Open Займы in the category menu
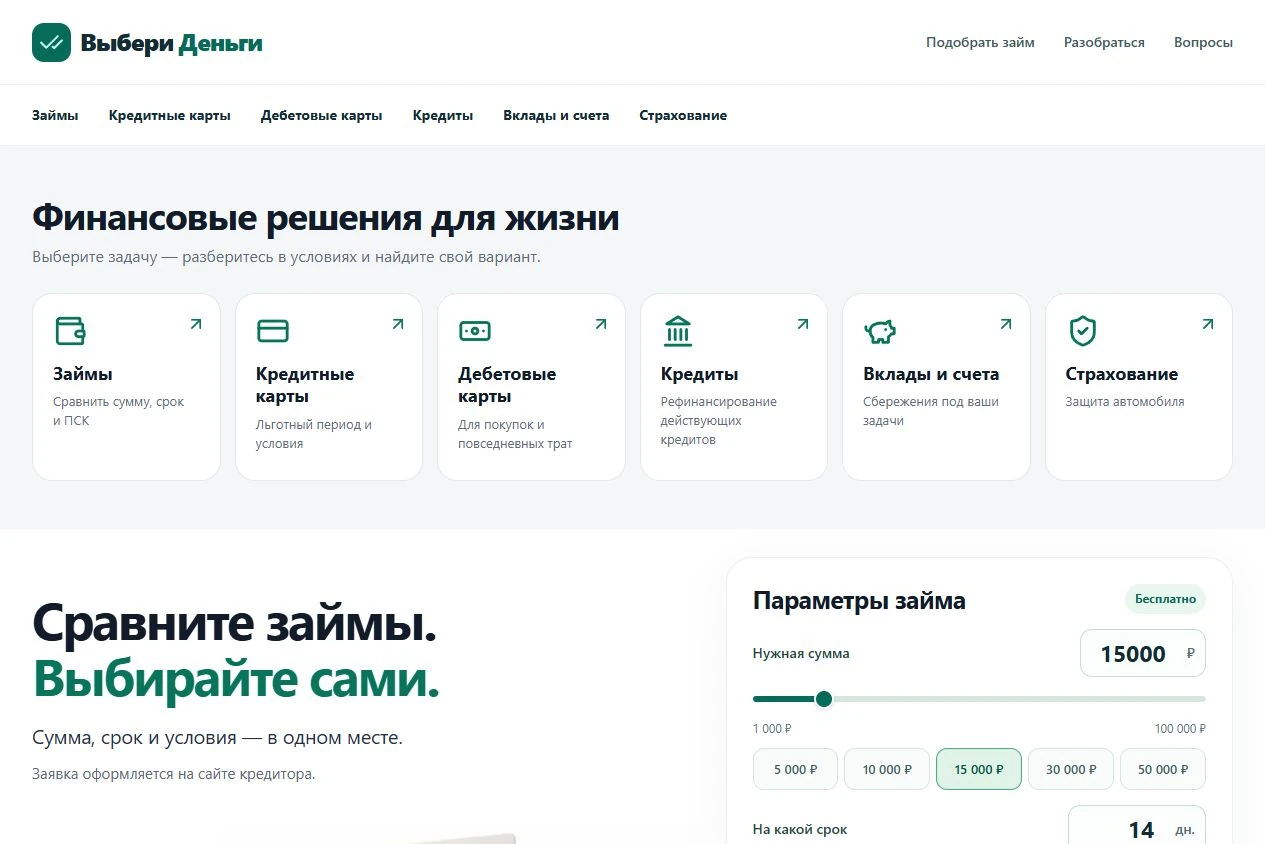 55,115
